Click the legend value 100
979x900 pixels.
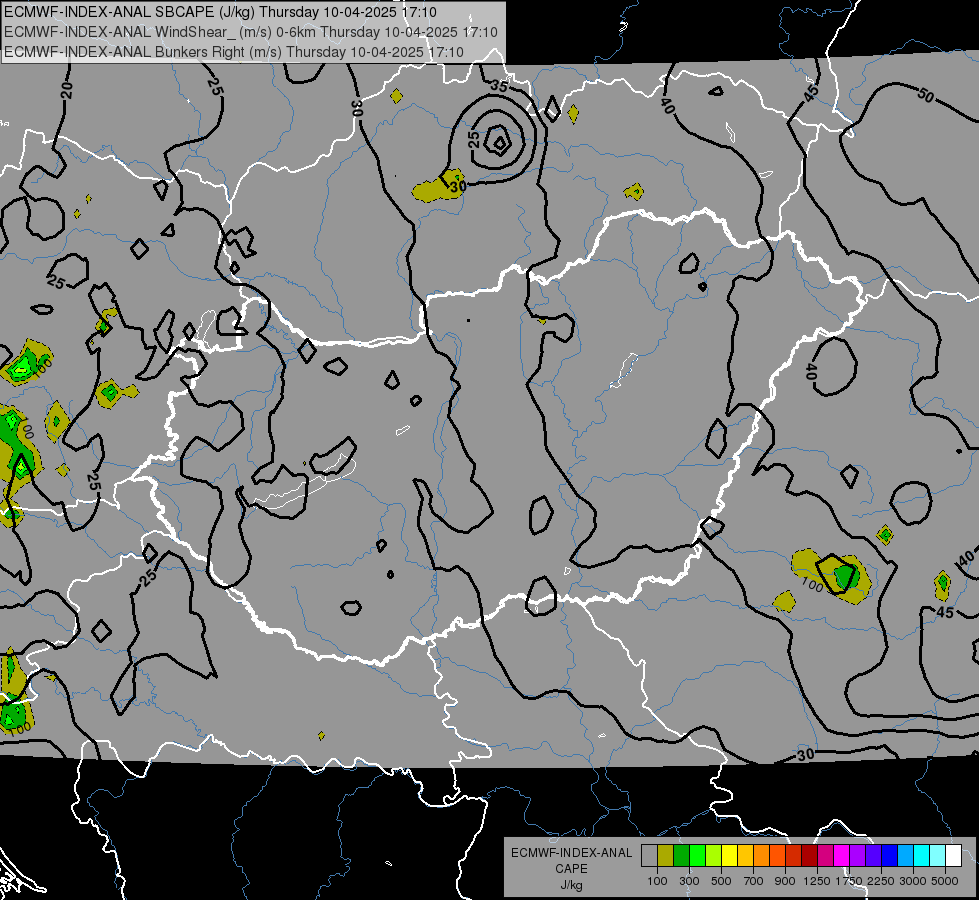(657, 881)
